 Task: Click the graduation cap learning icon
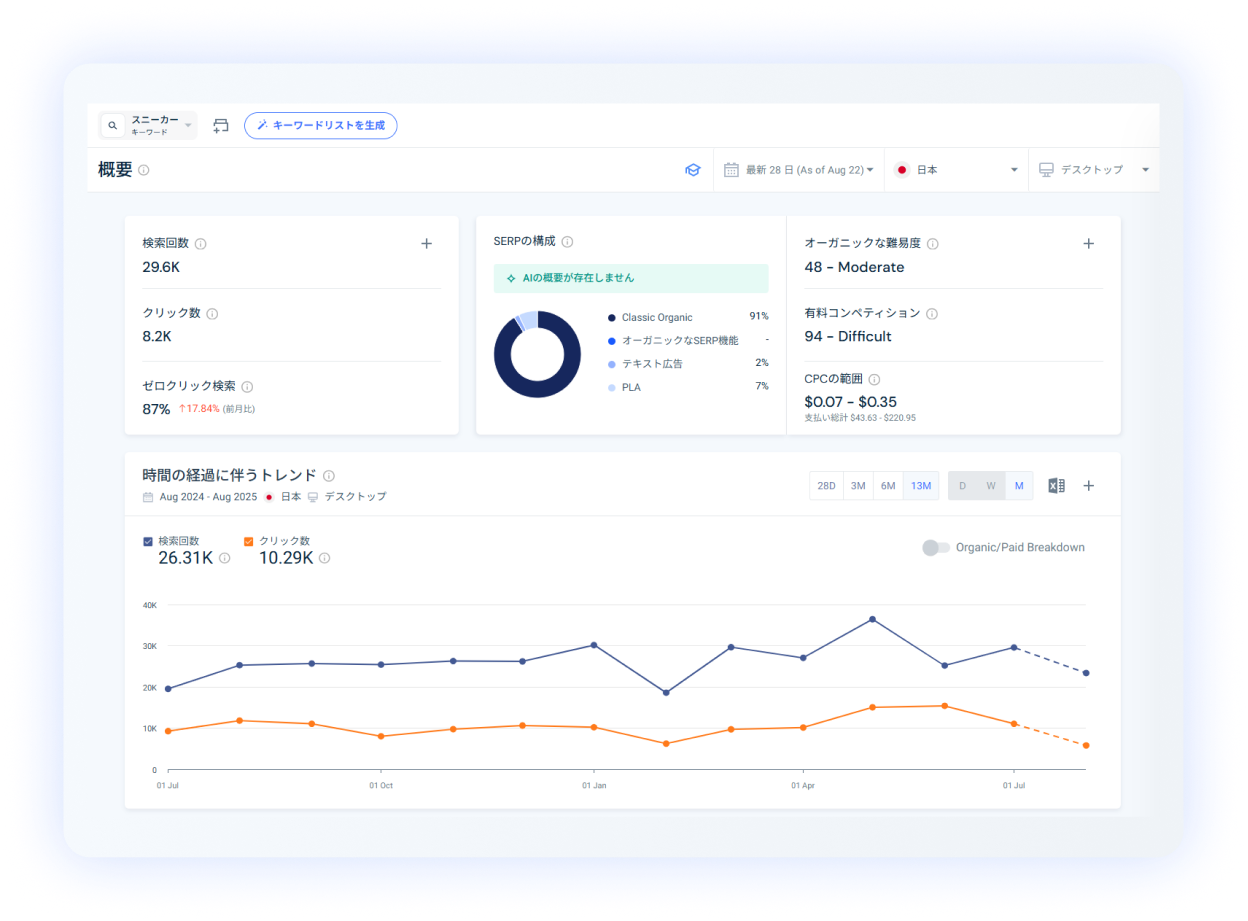[692, 170]
